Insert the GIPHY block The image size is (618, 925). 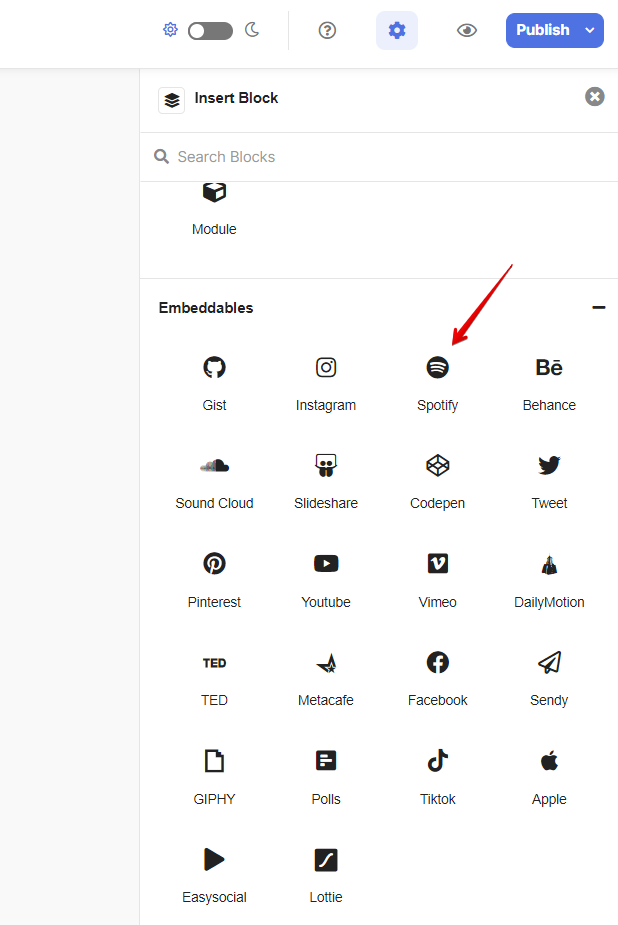pos(214,778)
